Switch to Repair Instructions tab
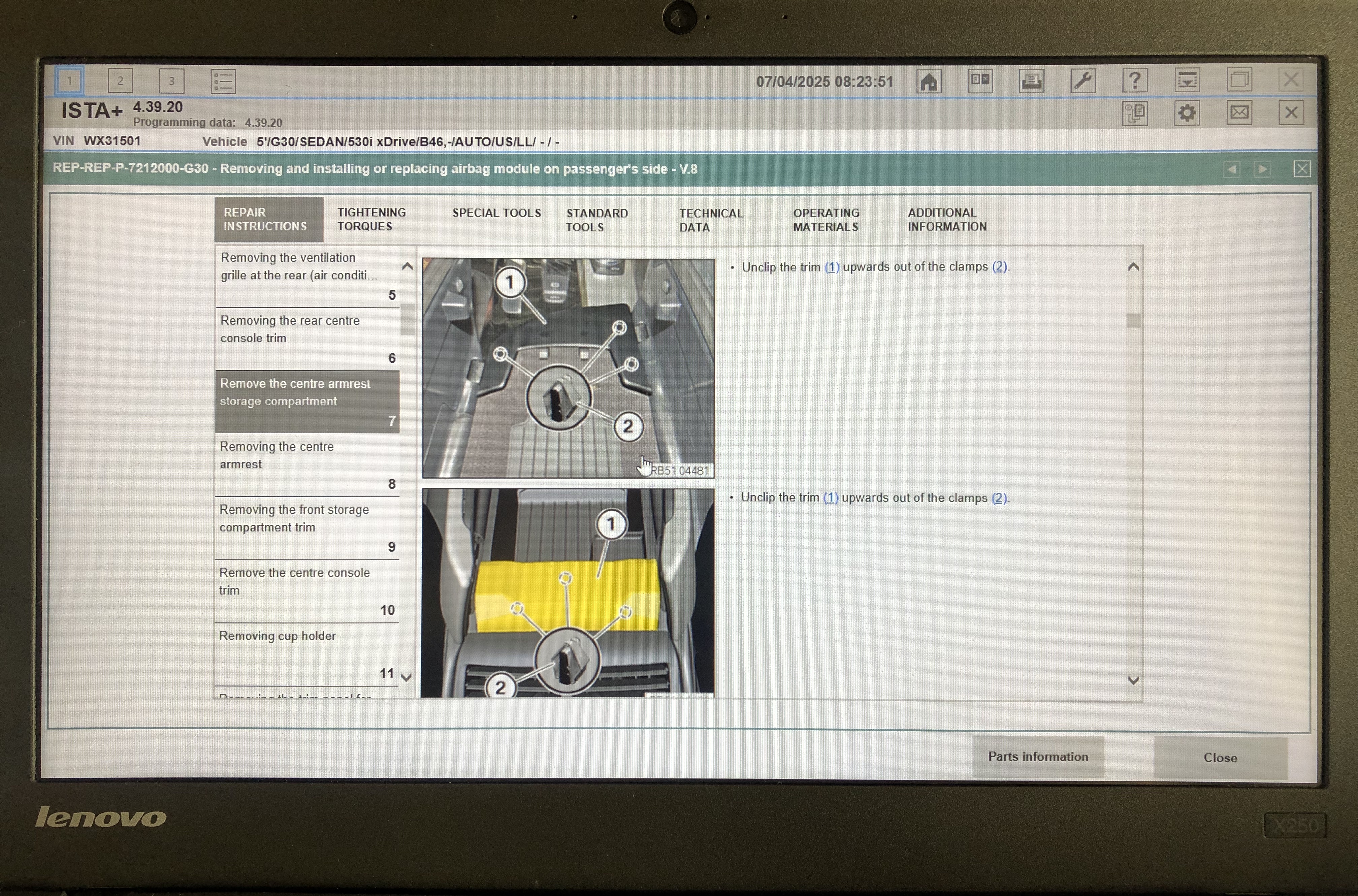 (x=269, y=219)
